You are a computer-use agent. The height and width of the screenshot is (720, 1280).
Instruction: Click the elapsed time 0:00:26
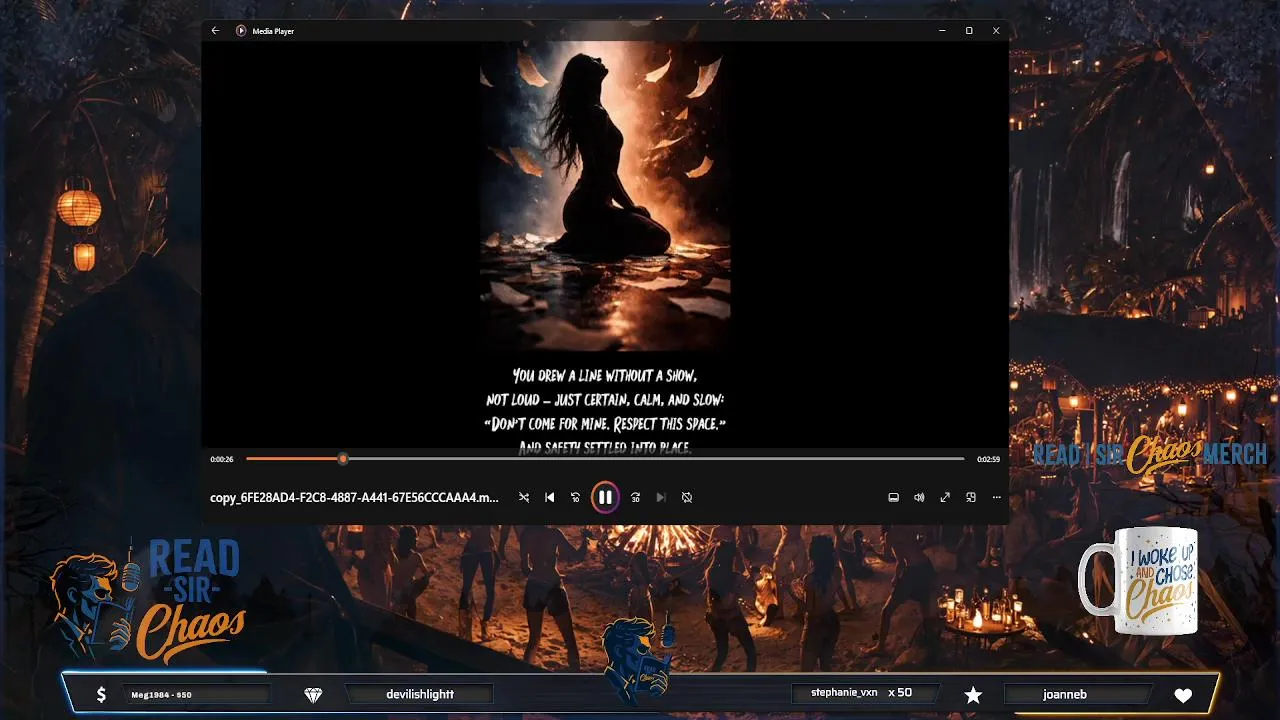click(x=222, y=459)
